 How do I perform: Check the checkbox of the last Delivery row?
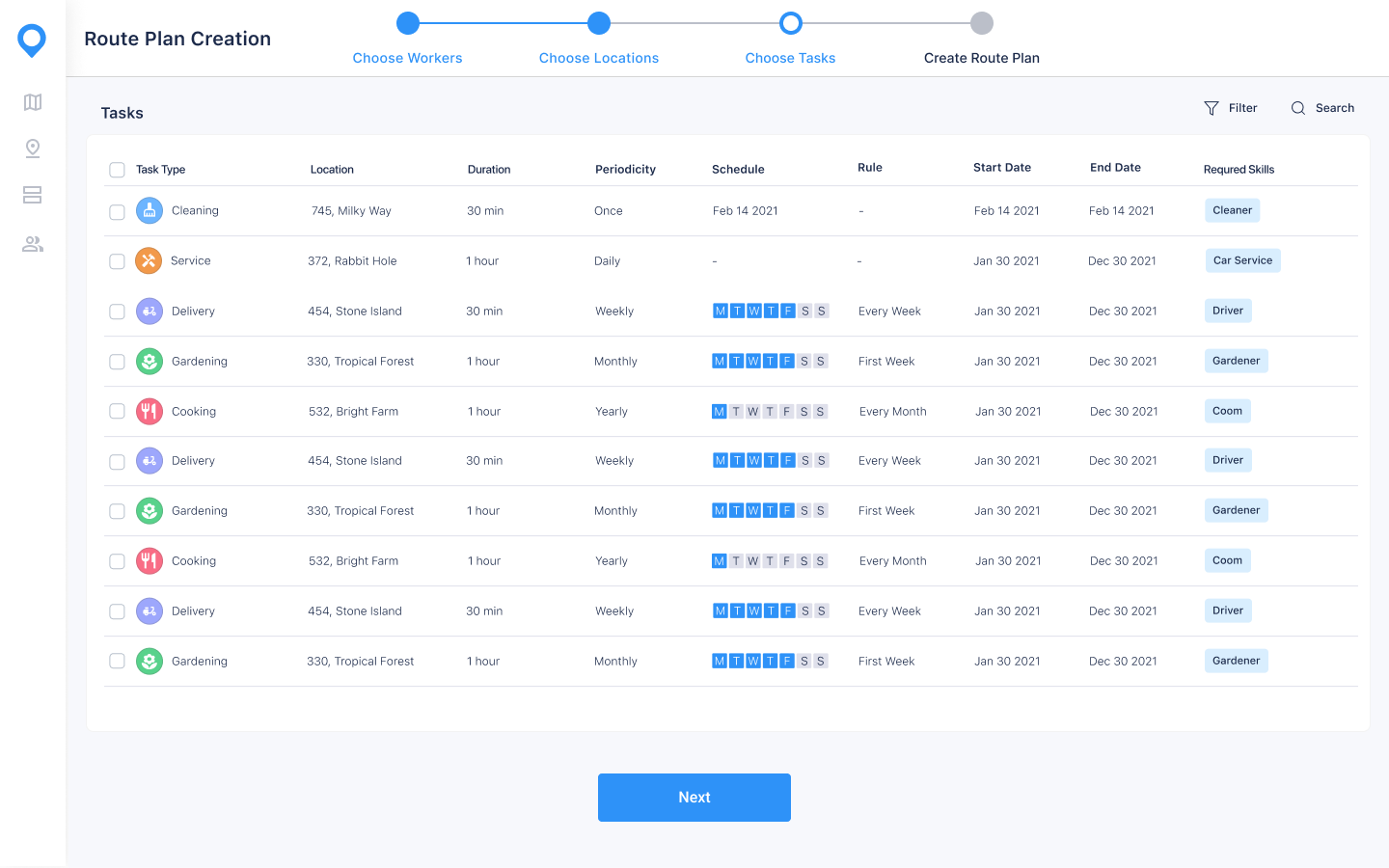(117, 611)
